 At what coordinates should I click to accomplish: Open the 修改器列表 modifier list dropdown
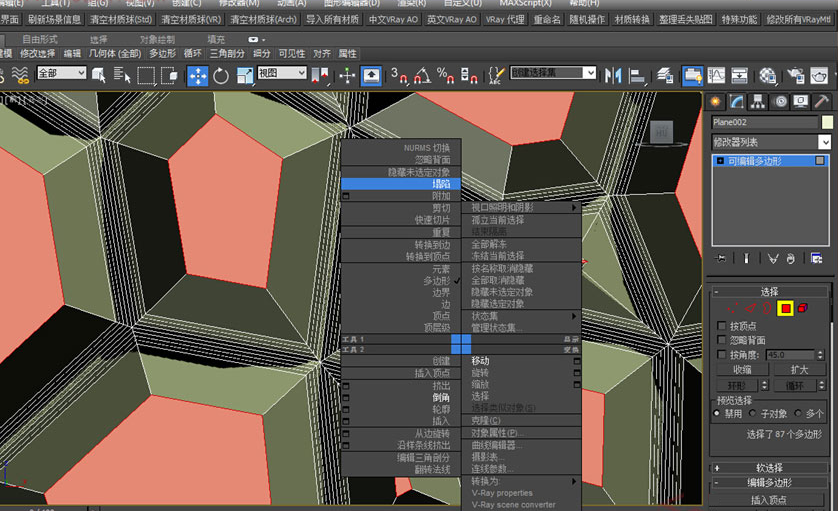(x=771, y=142)
